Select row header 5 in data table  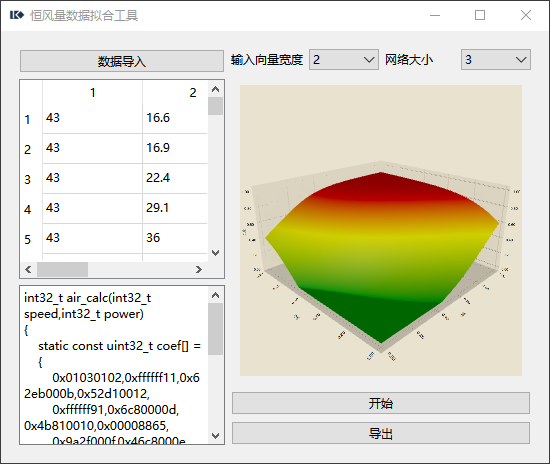point(31,239)
